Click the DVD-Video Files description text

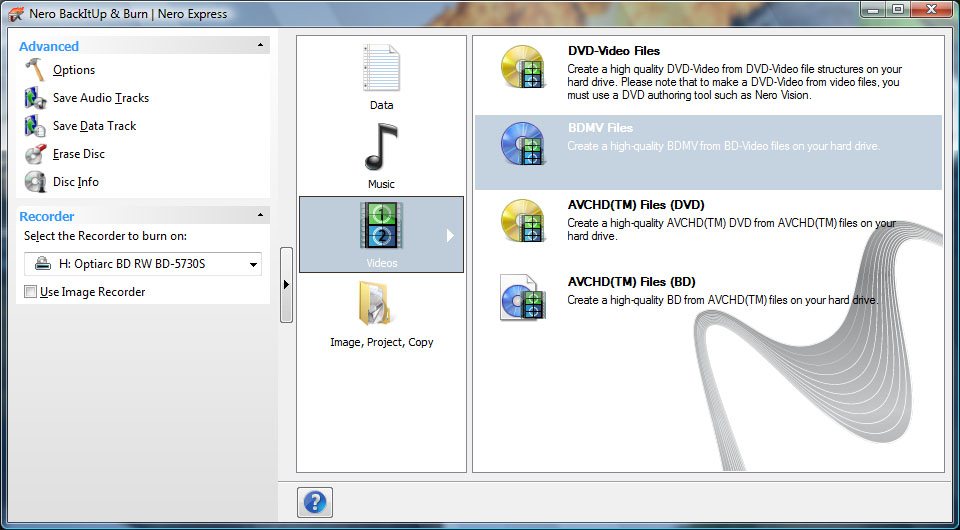[x=735, y=82]
